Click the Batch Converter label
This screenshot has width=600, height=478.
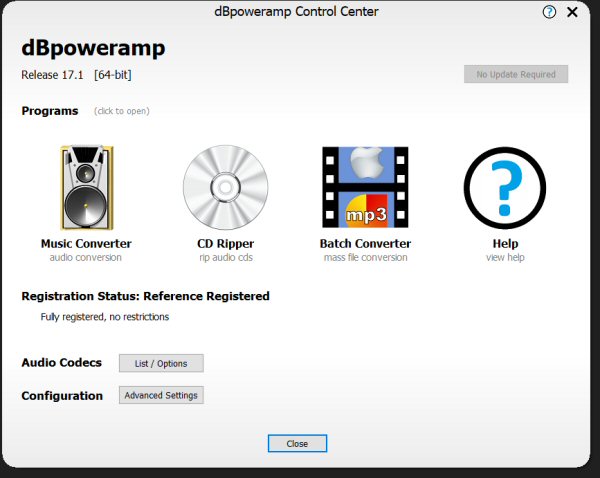(x=365, y=243)
